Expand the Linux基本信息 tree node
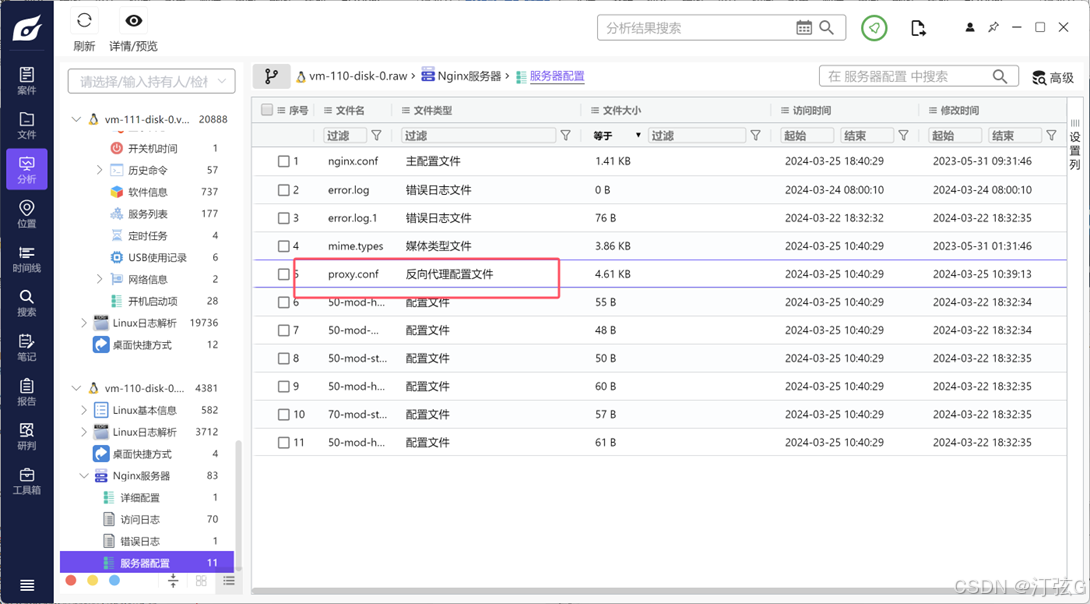 pyautogui.click(x=84, y=410)
